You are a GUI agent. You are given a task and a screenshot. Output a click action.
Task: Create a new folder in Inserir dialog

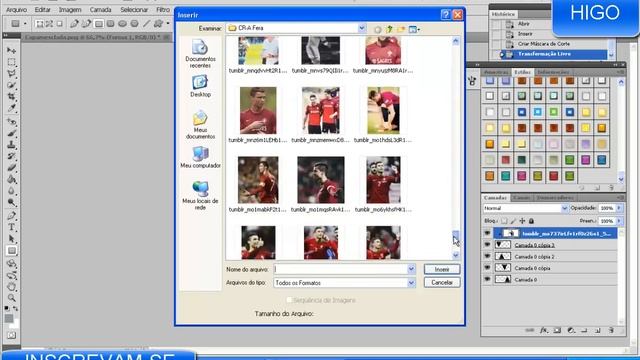point(401,29)
